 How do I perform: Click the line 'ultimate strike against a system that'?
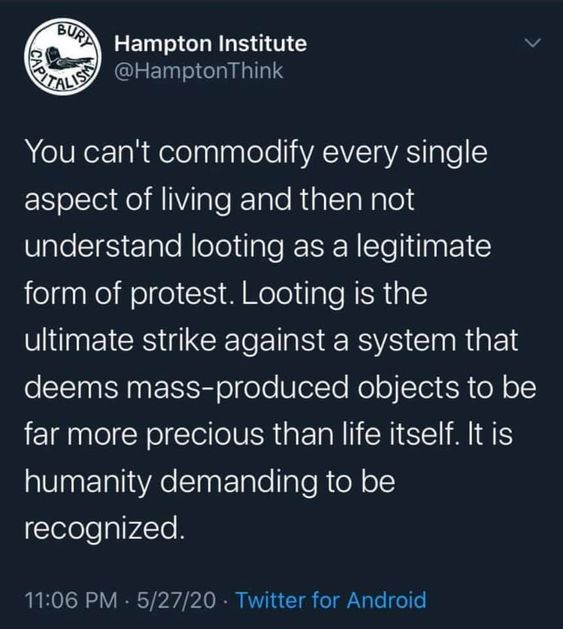click(271, 341)
